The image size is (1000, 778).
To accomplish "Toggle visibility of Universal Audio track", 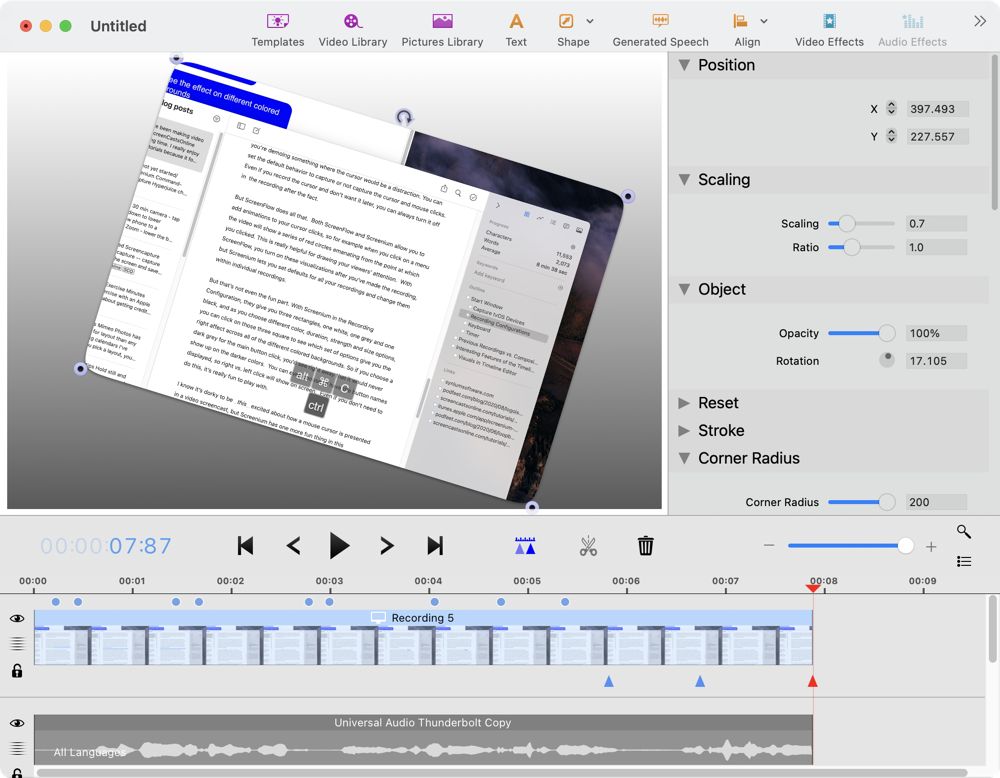I will (x=17, y=723).
